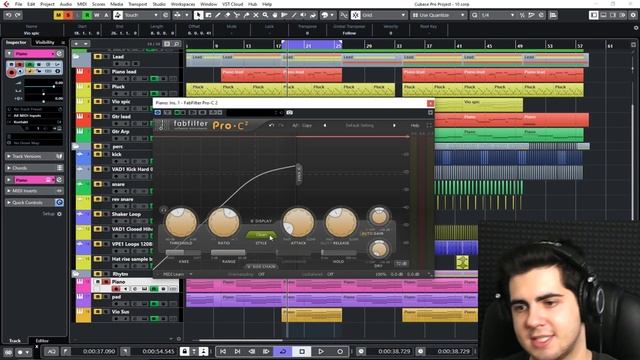Select the Zoom magnifier tool
Image resolution: width=640 pixels, height=360 pixels.
coord(265,15)
